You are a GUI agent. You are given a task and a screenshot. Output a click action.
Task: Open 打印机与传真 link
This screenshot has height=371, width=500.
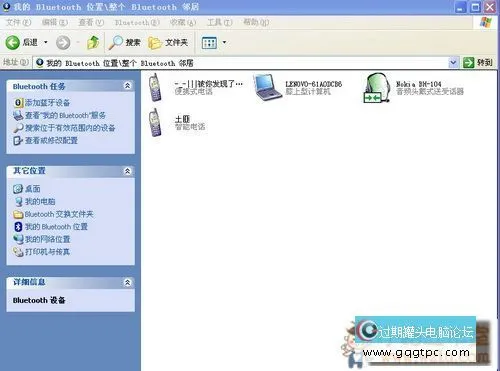point(48,252)
